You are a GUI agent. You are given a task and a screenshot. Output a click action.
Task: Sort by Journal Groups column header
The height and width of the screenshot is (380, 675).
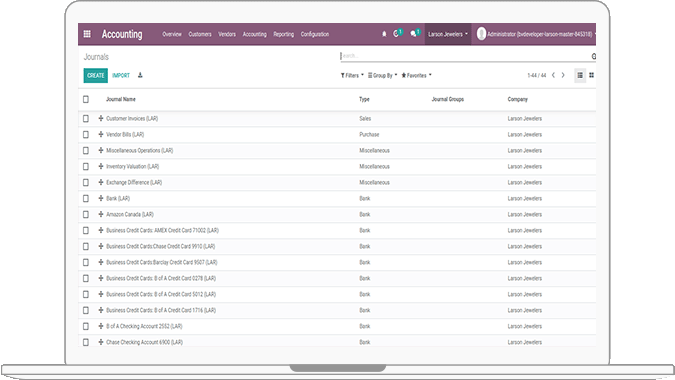pos(448,99)
